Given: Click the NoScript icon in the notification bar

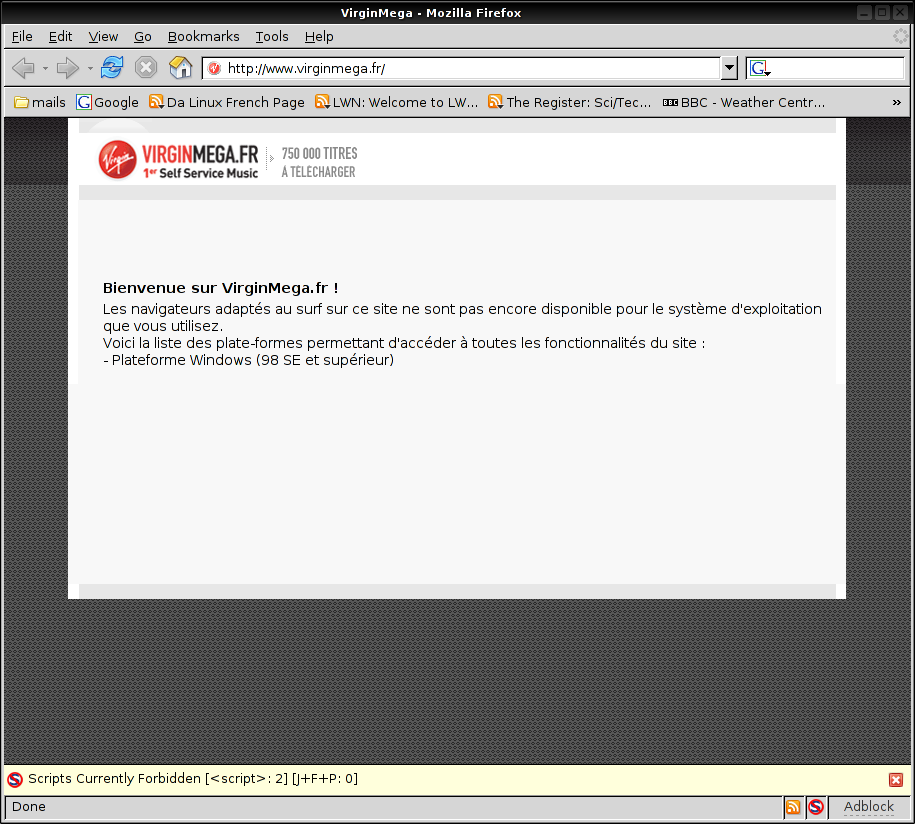Looking at the screenshot, I should tap(15, 779).
